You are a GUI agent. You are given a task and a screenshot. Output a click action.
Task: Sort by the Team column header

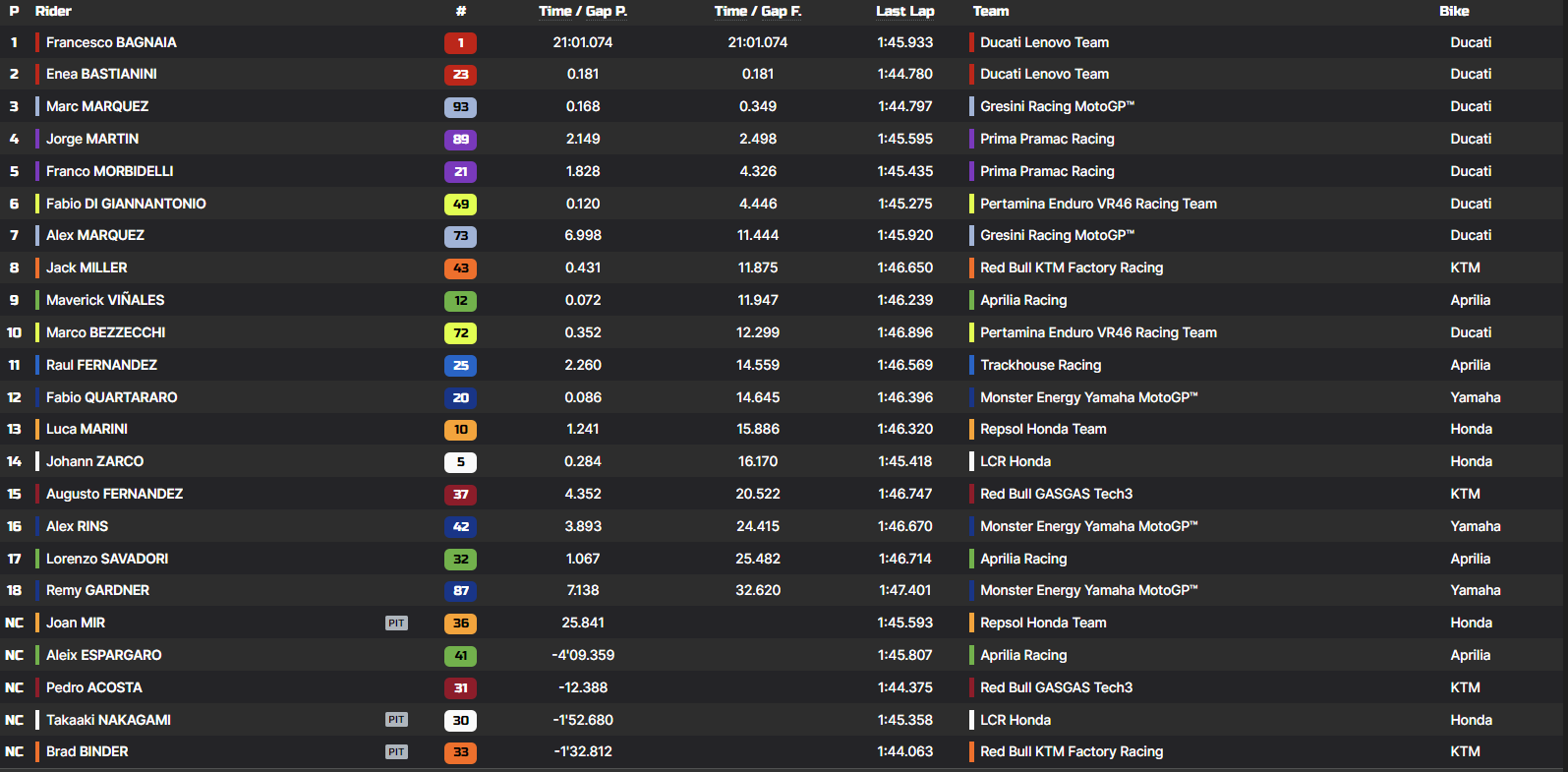991,11
